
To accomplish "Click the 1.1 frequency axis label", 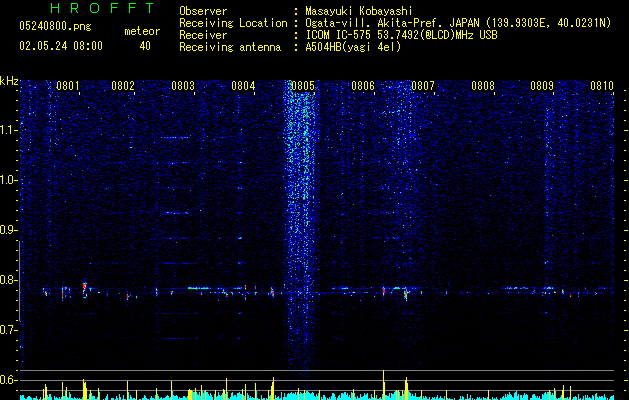I will (x=8, y=130).
